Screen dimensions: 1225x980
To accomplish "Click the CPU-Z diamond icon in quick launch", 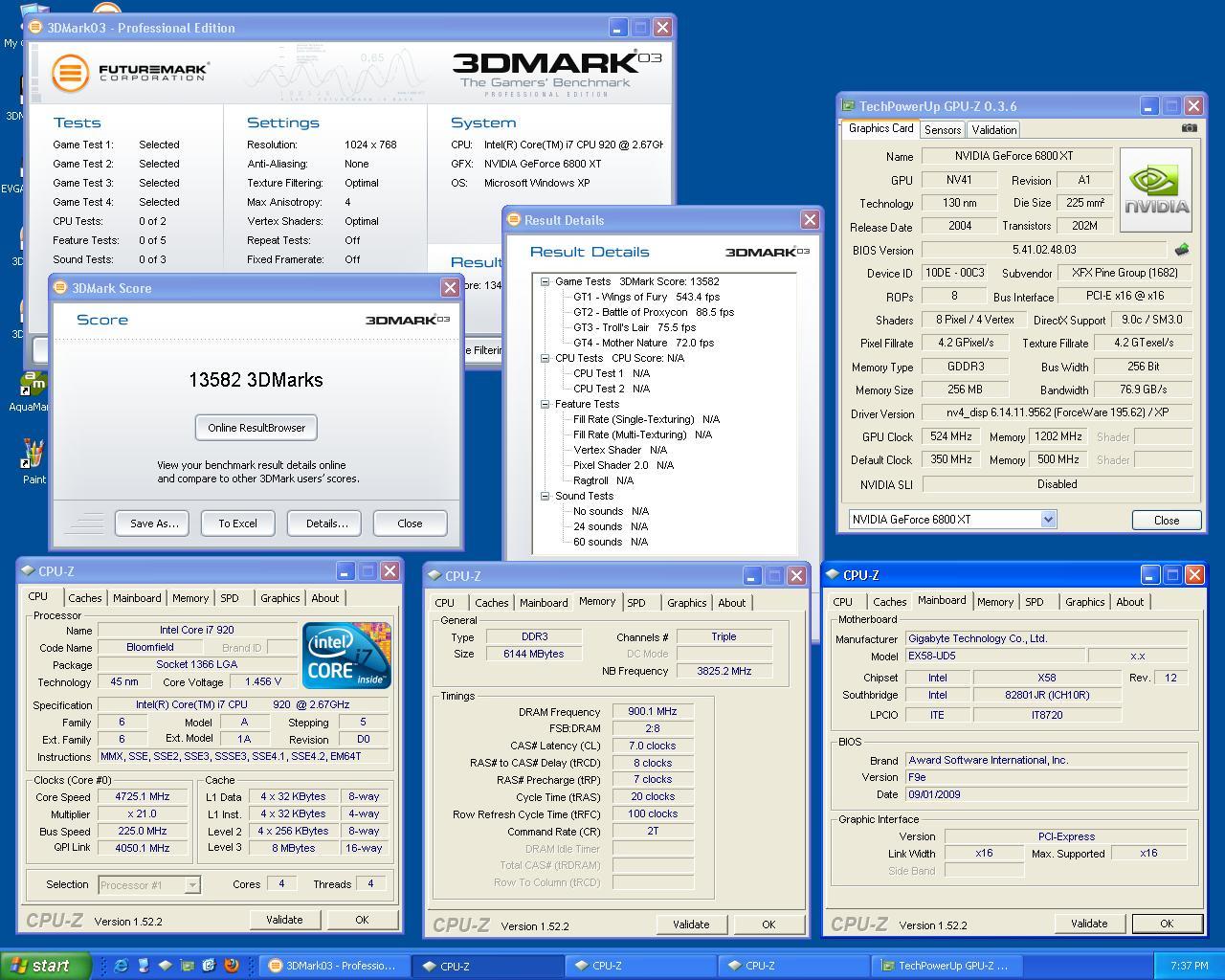I will [165, 966].
